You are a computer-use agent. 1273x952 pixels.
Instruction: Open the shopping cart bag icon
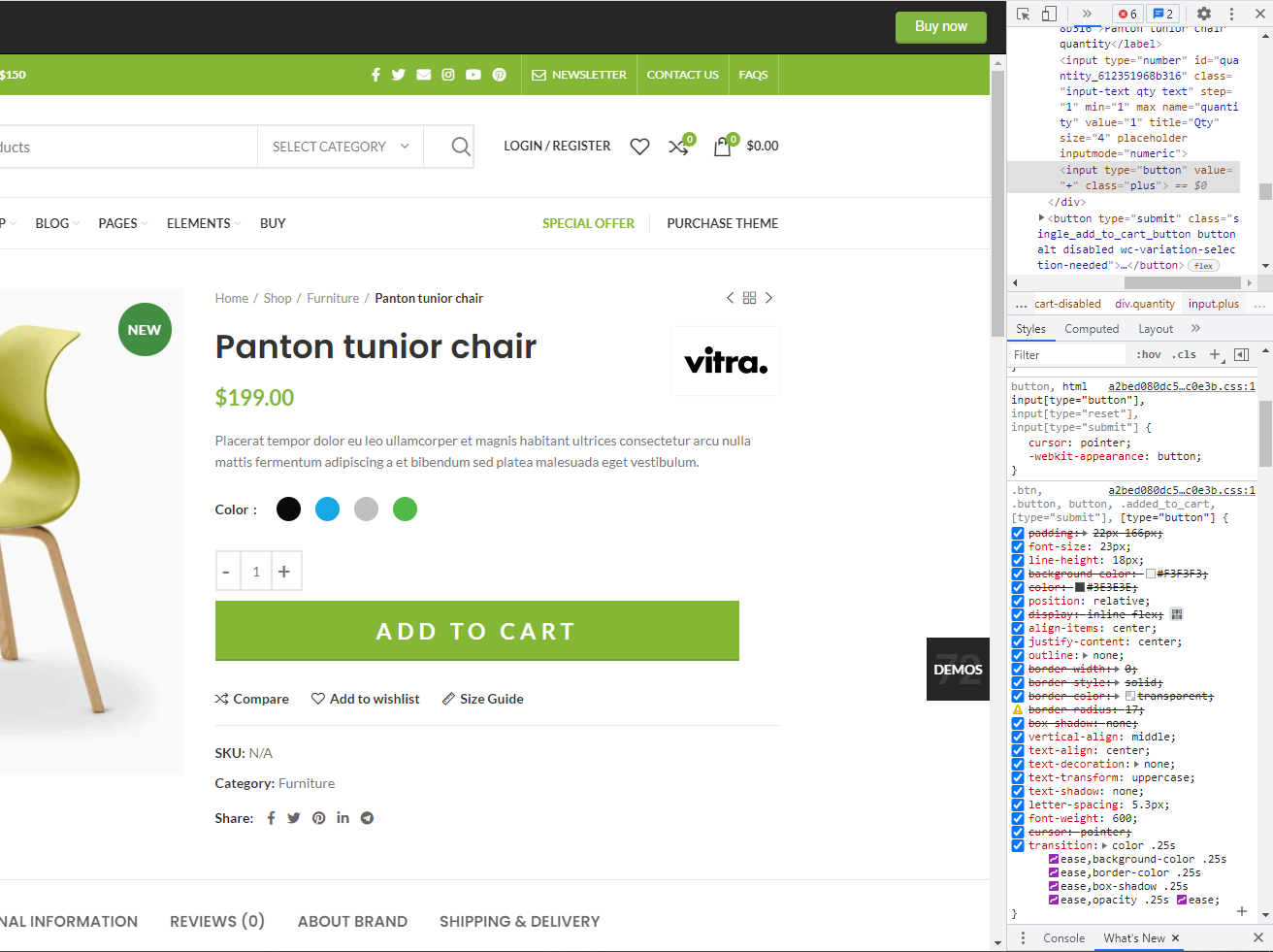722,147
